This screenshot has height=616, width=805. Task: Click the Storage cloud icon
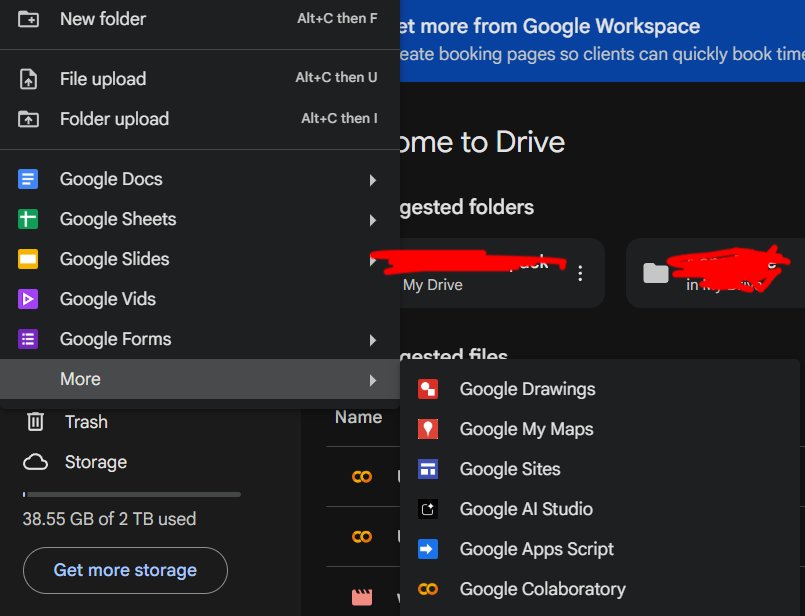[x=35, y=461]
